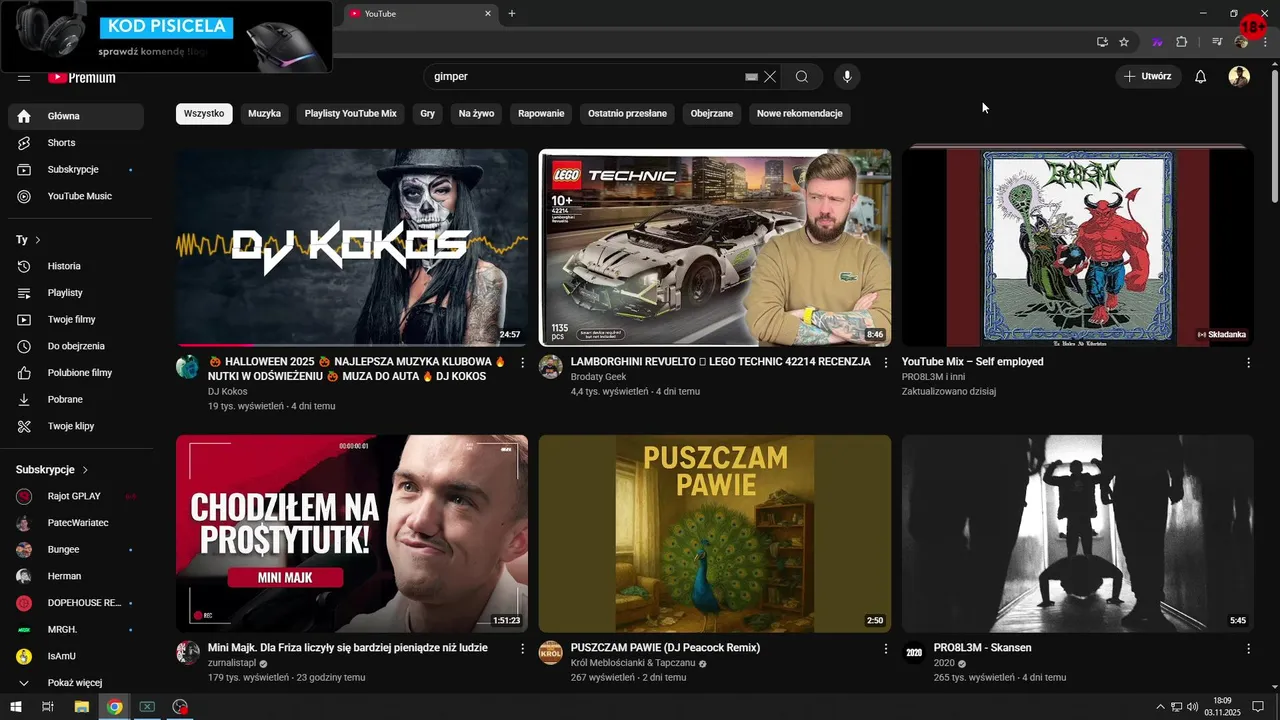Open Windows Start menu

(16, 707)
